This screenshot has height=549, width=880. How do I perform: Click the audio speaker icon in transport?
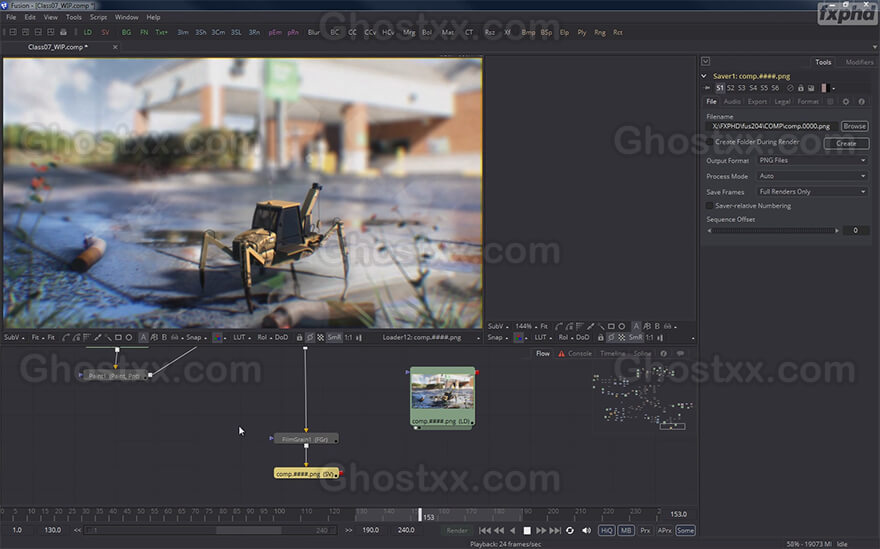click(x=586, y=530)
